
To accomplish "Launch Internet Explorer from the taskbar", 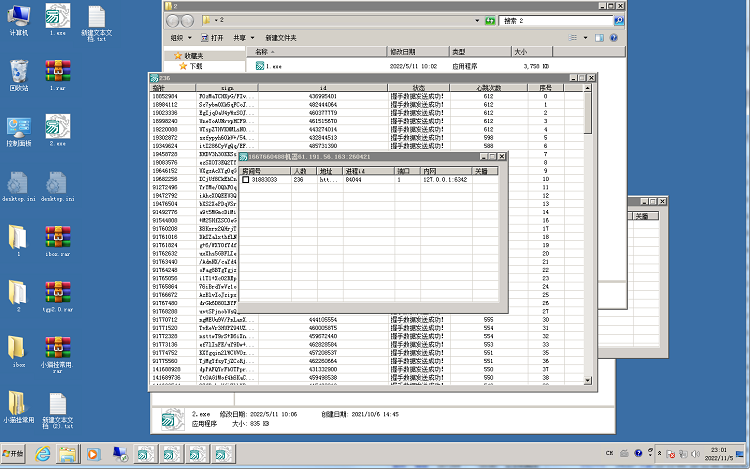I will pos(43,454).
